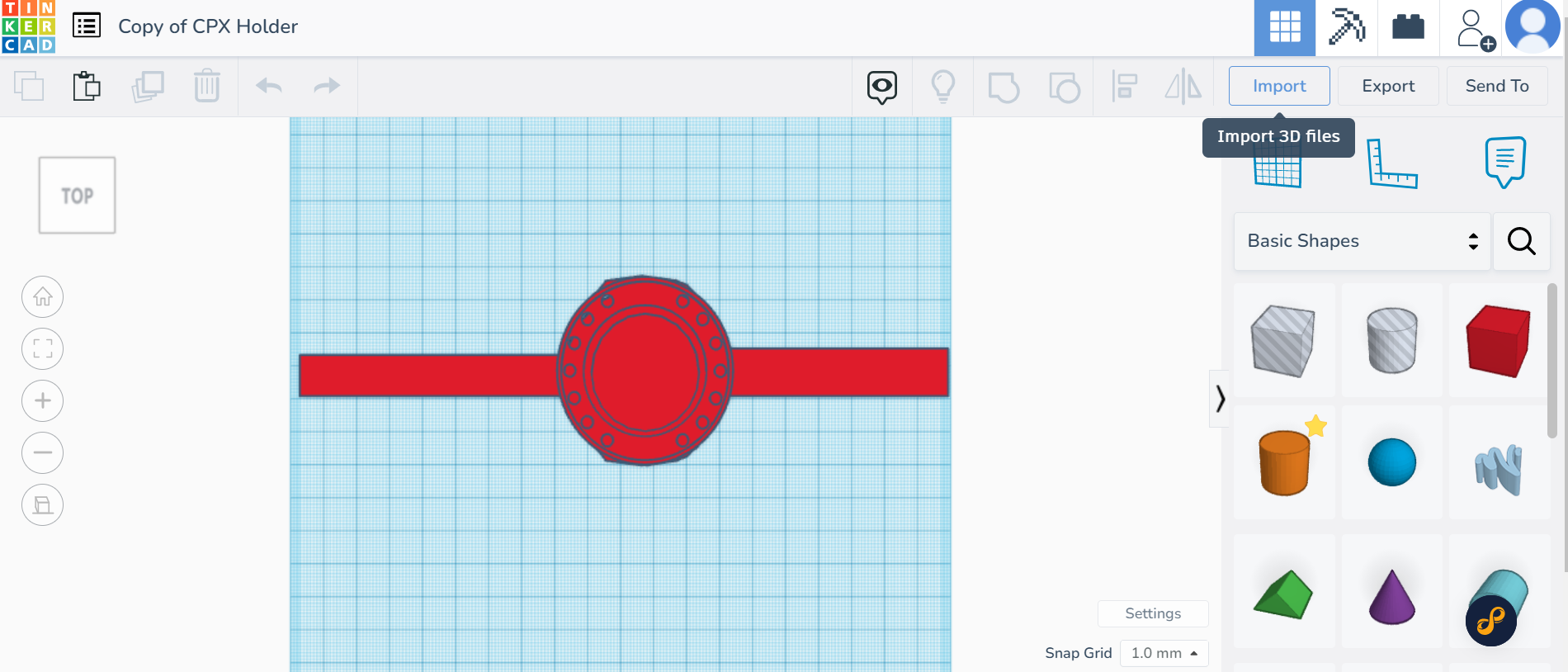
Task: Click the Paste toolbar icon
Action: click(x=87, y=86)
